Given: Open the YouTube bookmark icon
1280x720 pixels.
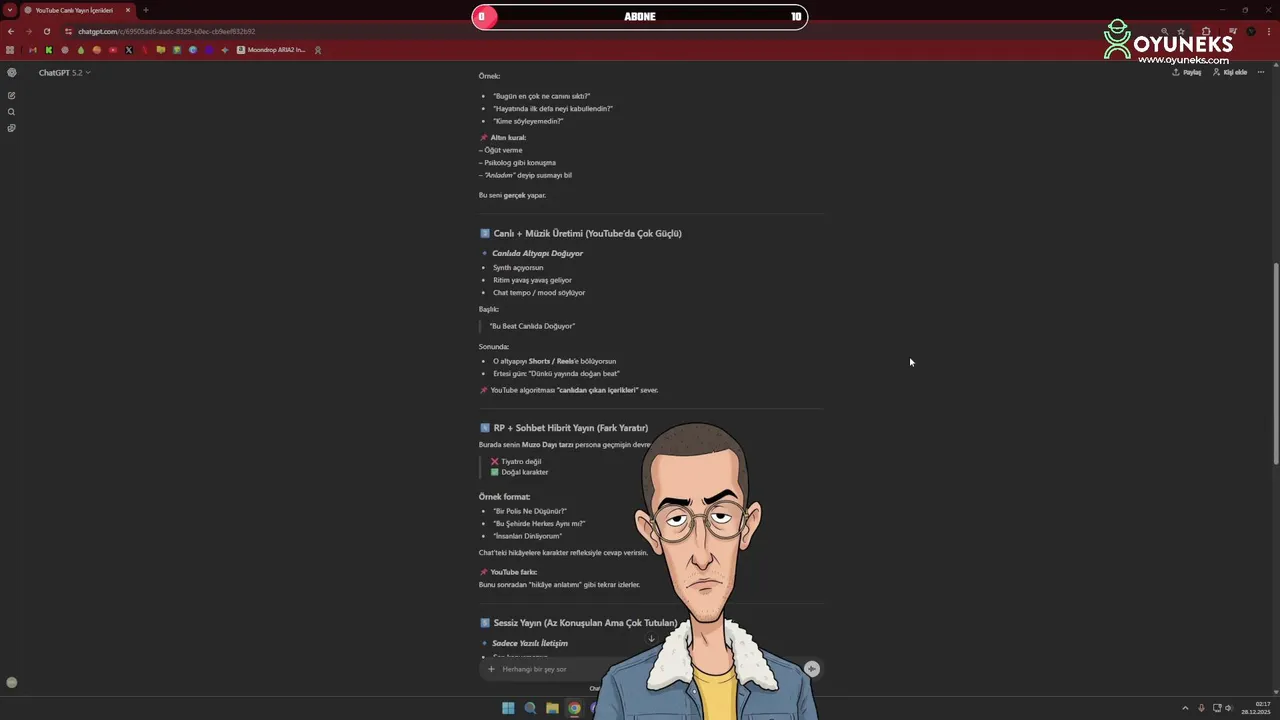Looking at the screenshot, I should 113,50.
